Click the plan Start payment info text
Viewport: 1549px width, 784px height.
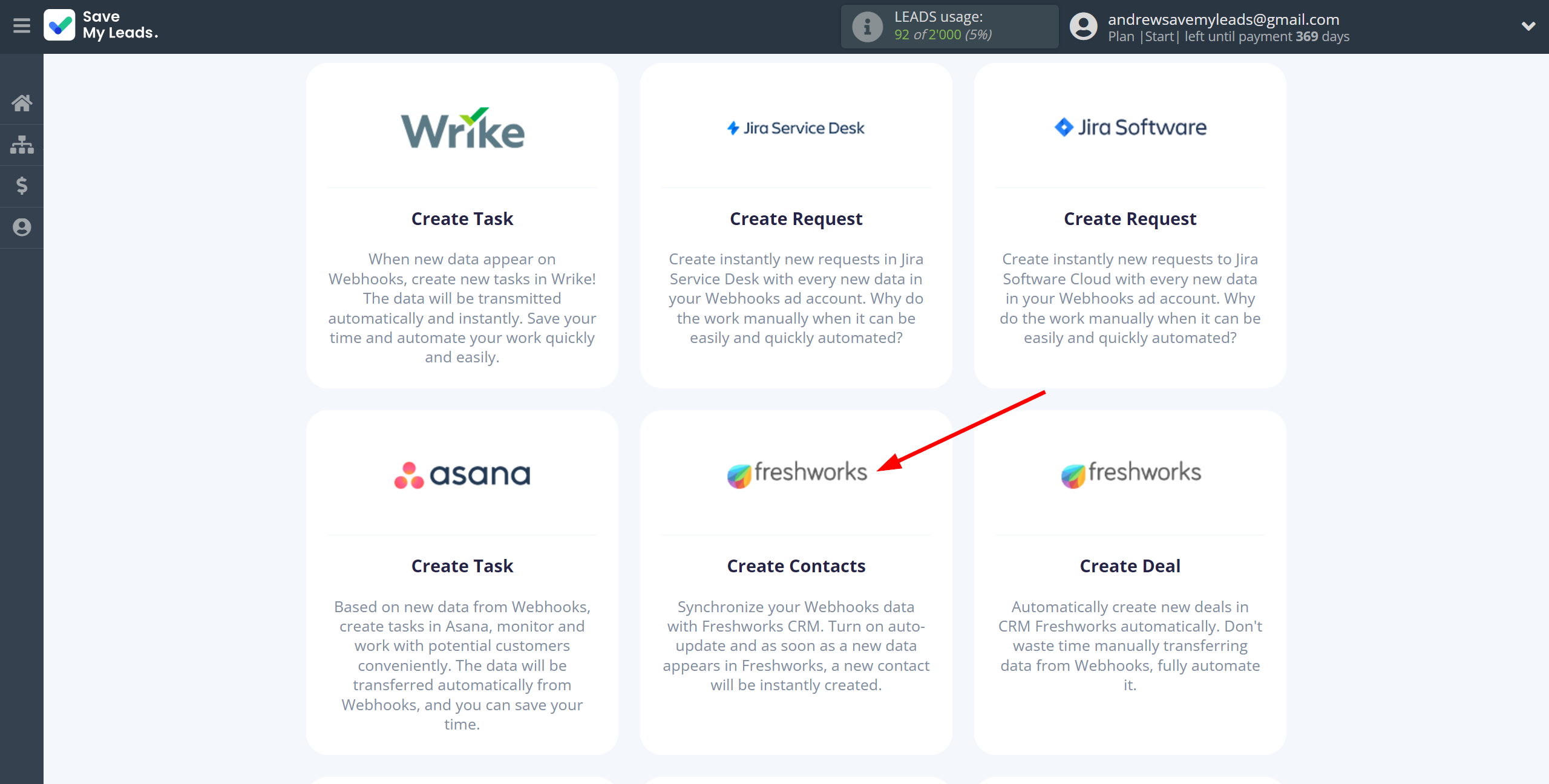point(1228,36)
